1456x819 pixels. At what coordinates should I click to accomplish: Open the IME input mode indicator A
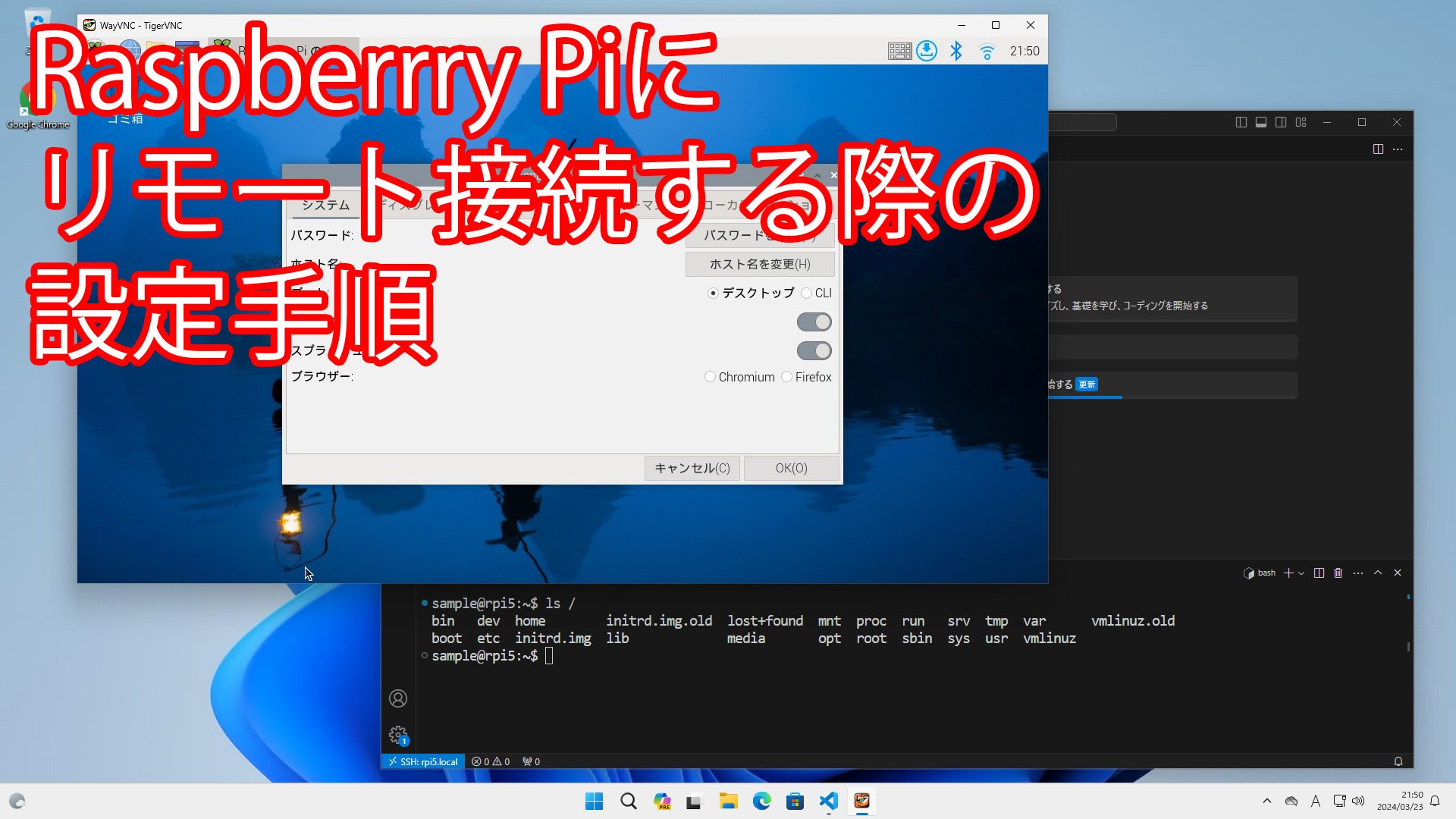point(1316,802)
